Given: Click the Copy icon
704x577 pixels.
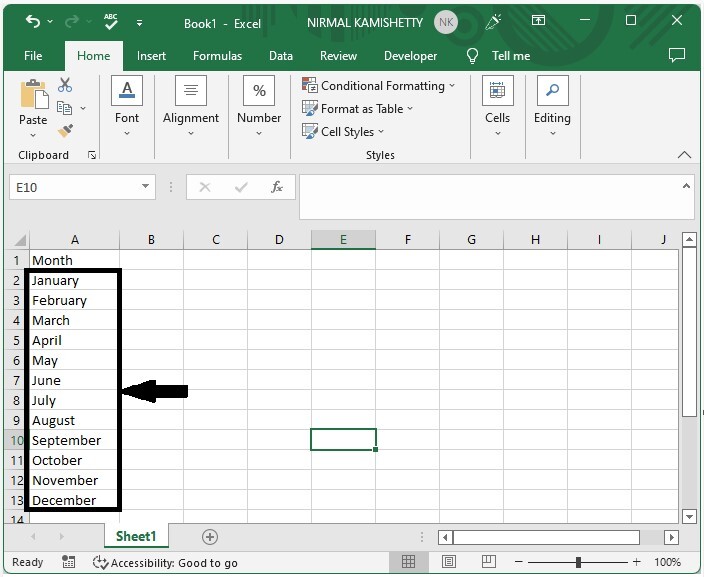Looking at the screenshot, I should pyautogui.click(x=64, y=108).
